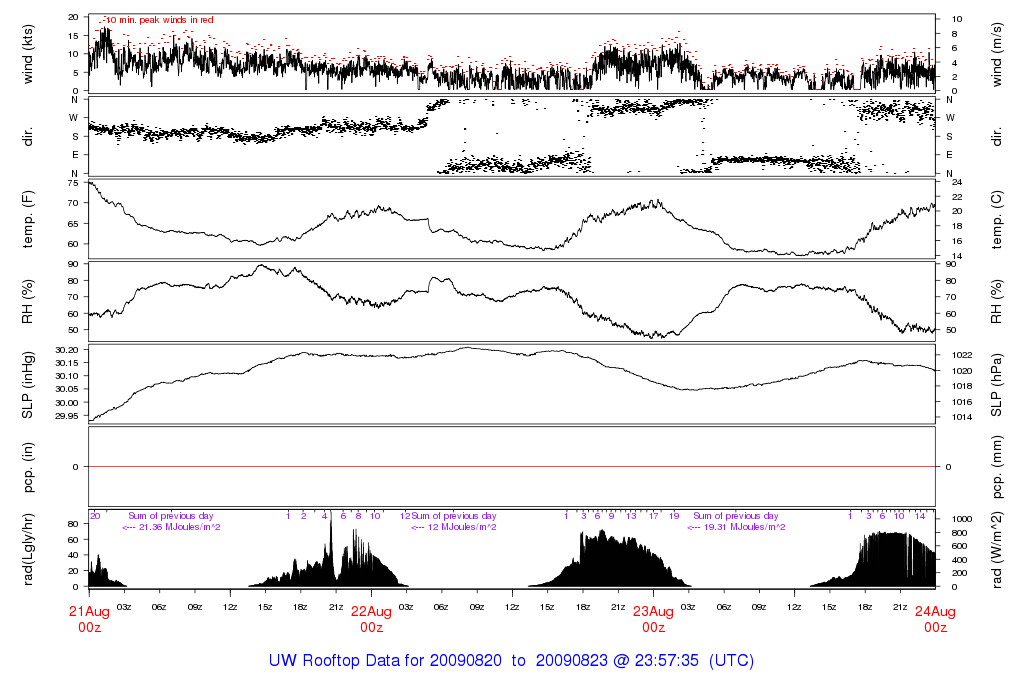Click the left 'dir.' axis label
This screenshot has height=700, width=1024.
point(27,137)
